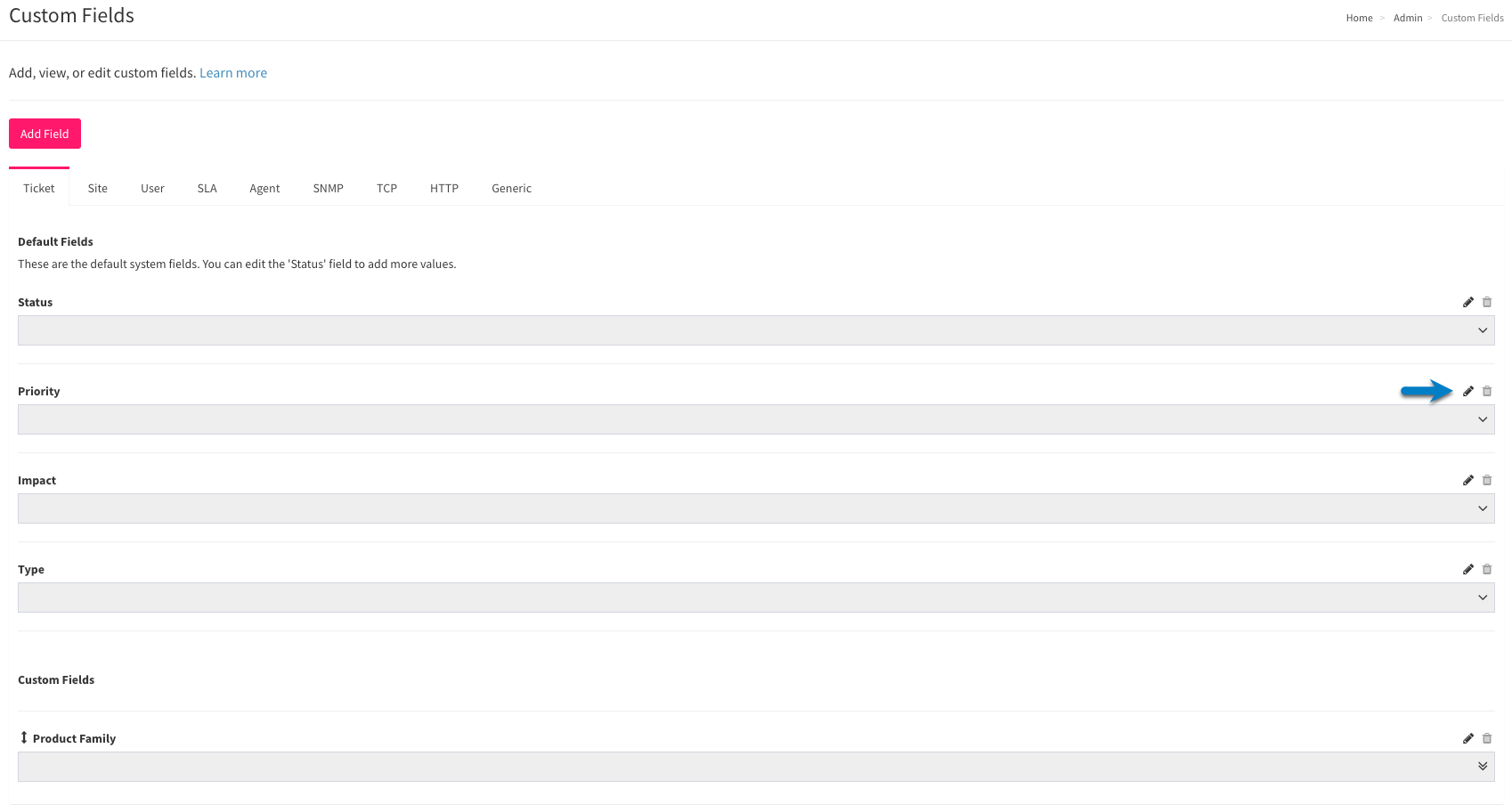Click the Product Family label
This screenshot has height=805, width=1512.
[x=75, y=738]
